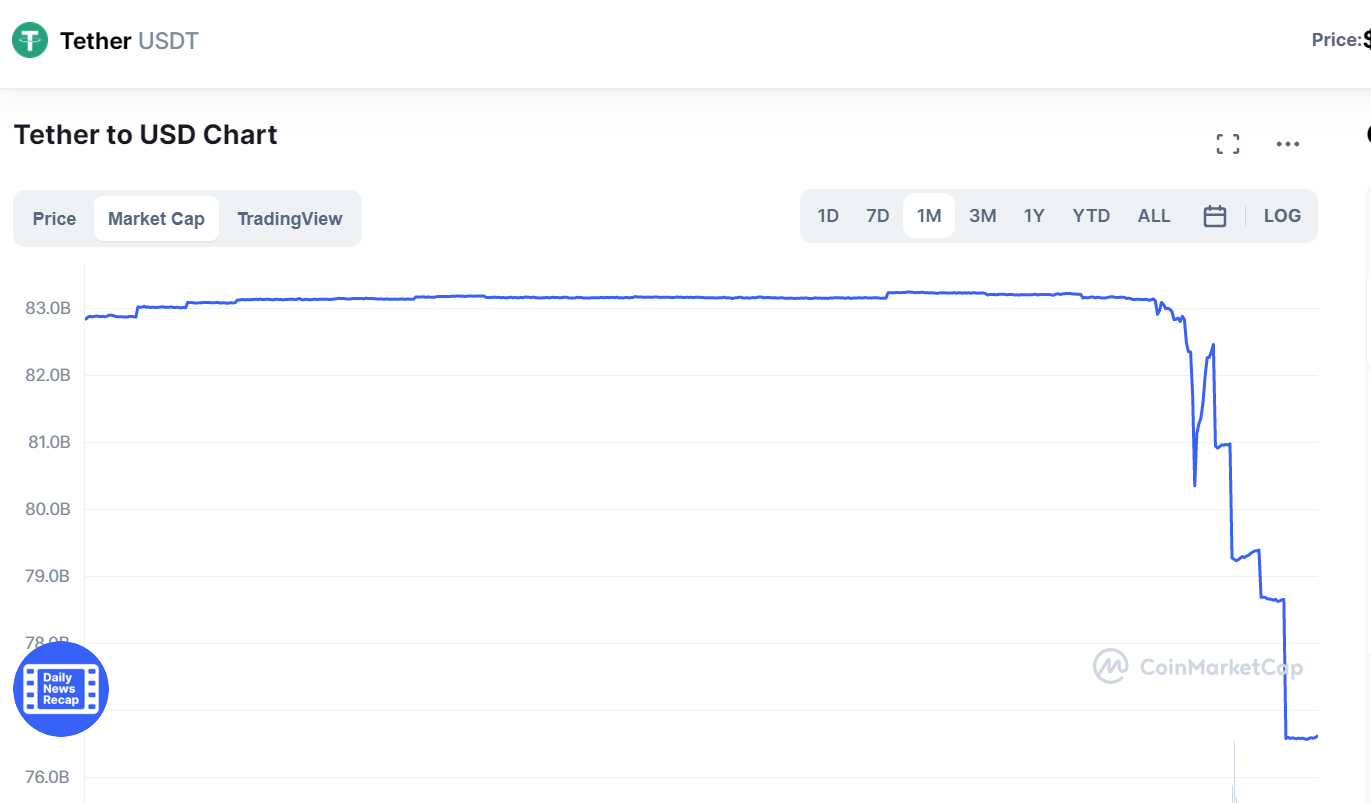The image size is (1371, 803).
Task: Click the 80.0B axis label
Action: pyautogui.click(x=48, y=509)
